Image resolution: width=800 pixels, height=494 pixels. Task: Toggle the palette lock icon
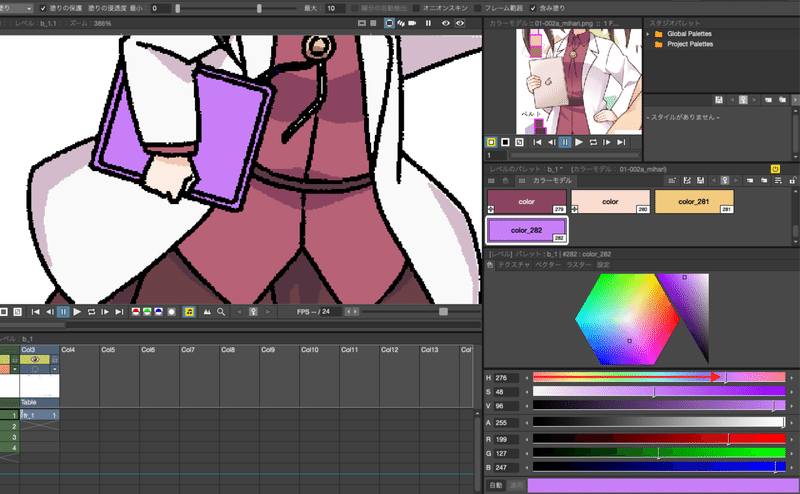[792, 181]
